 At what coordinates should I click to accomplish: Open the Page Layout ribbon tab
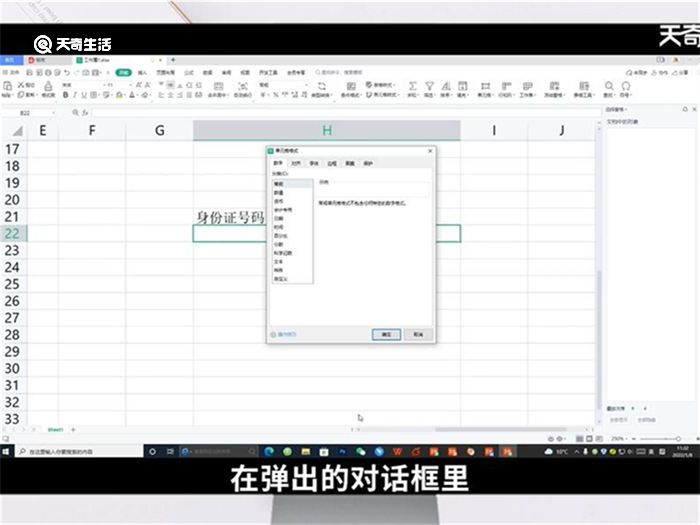click(165, 72)
